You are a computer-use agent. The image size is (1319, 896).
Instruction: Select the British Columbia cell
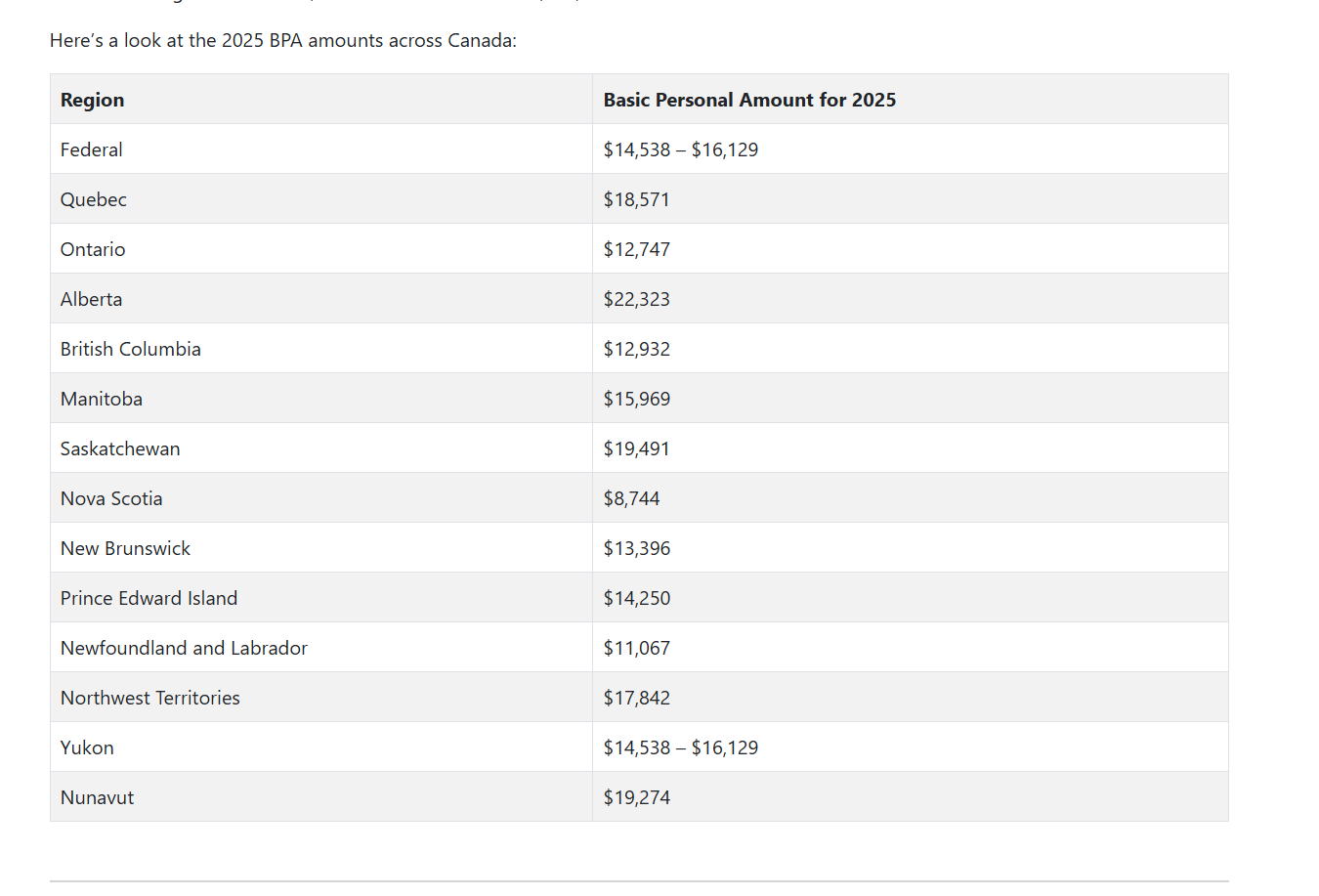[130, 348]
